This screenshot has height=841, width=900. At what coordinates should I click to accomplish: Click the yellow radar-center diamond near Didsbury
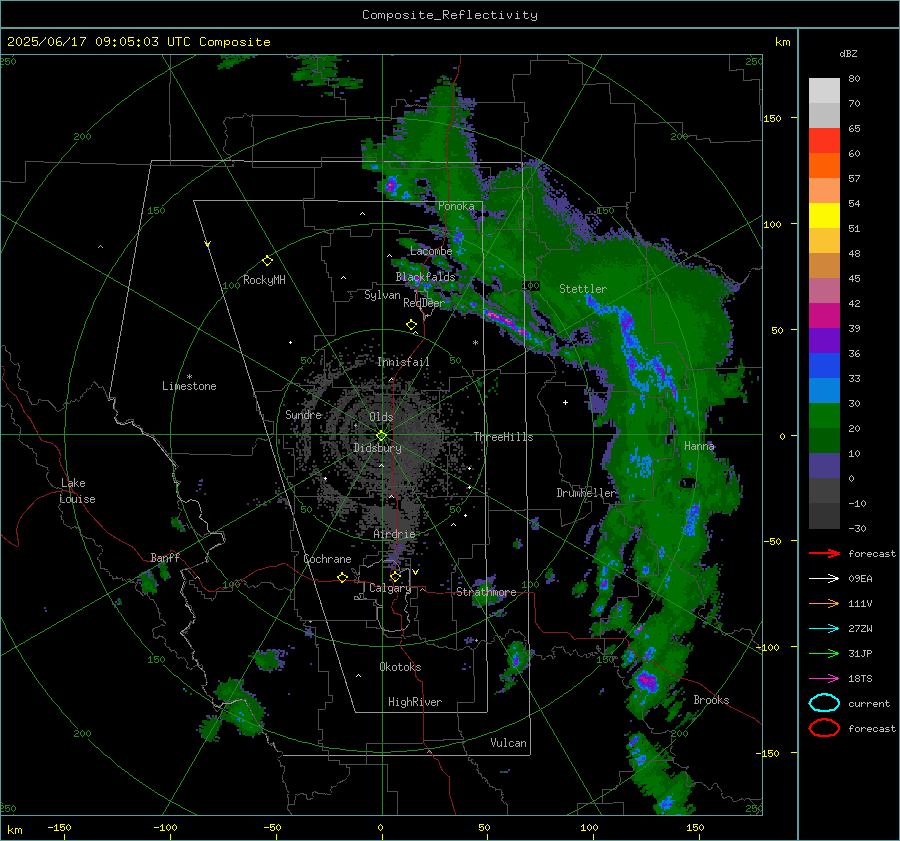381,436
